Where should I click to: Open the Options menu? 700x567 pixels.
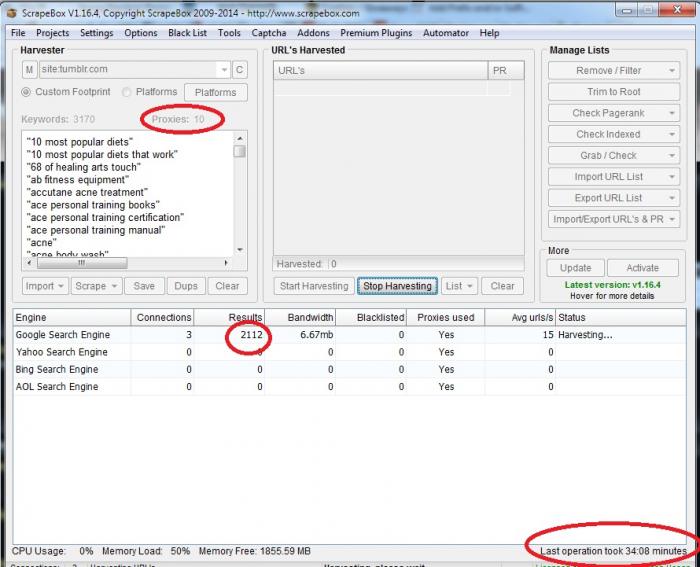[141, 33]
